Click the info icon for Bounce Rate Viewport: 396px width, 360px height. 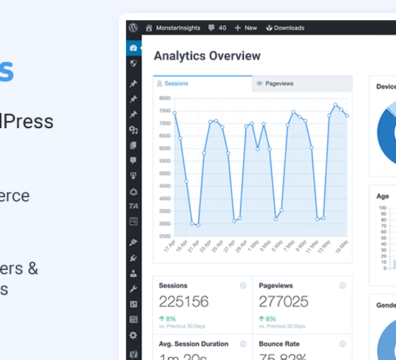pos(343,344)
